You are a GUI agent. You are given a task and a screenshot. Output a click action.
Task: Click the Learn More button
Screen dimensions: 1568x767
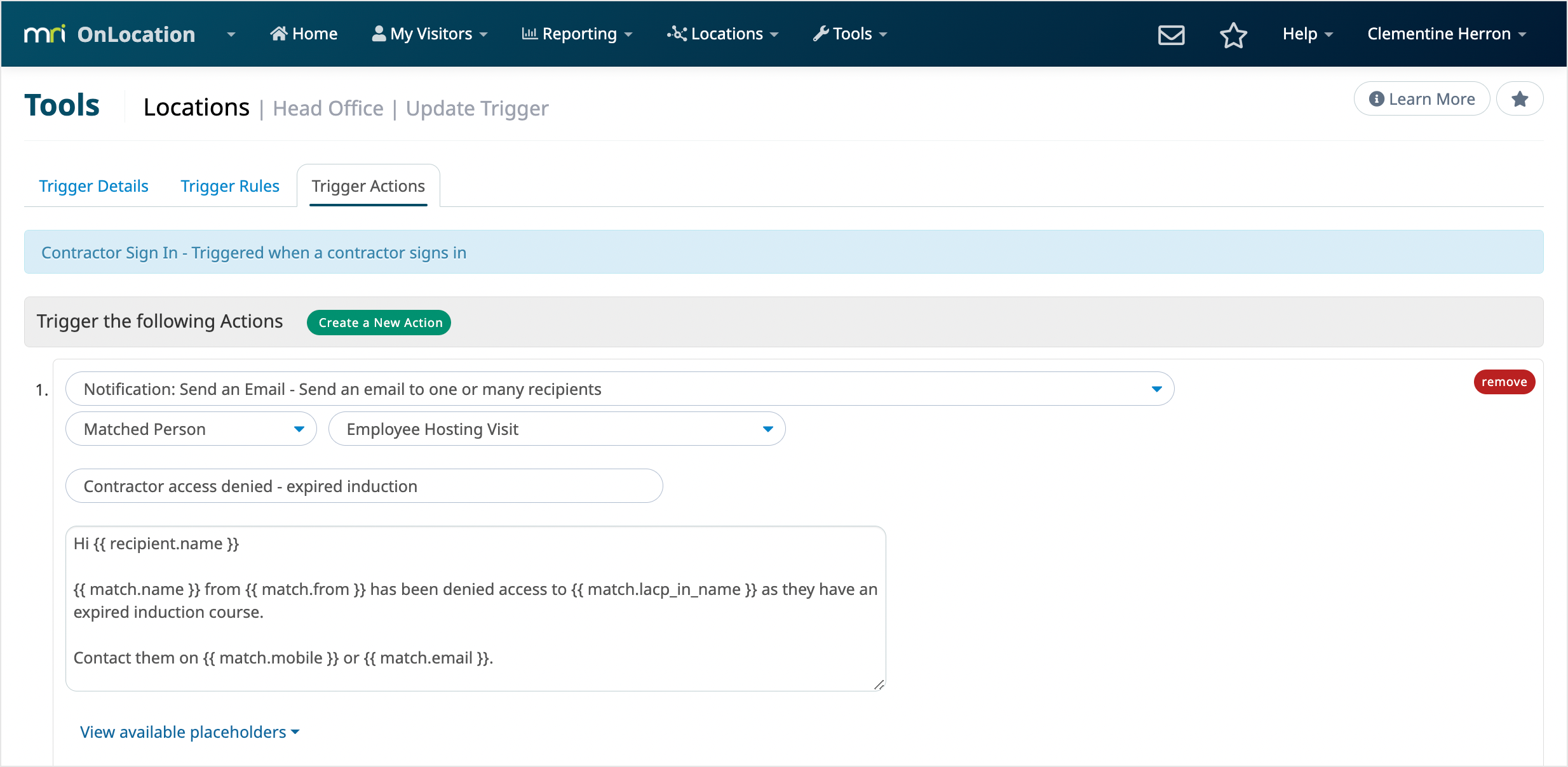point(1422,99)
